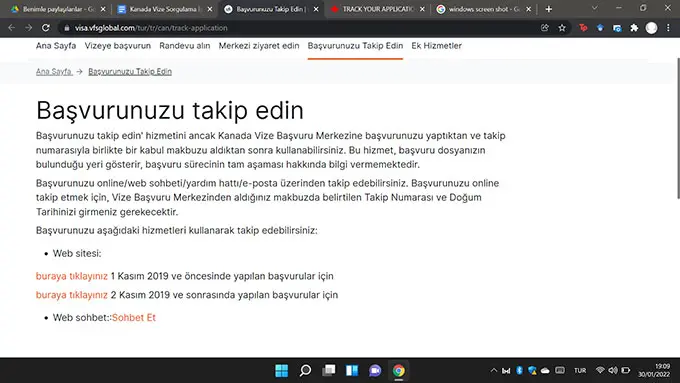Click buraya tıklayınız for 2 Kasım 2019 sonrası
680x383 pixels.
72,295
